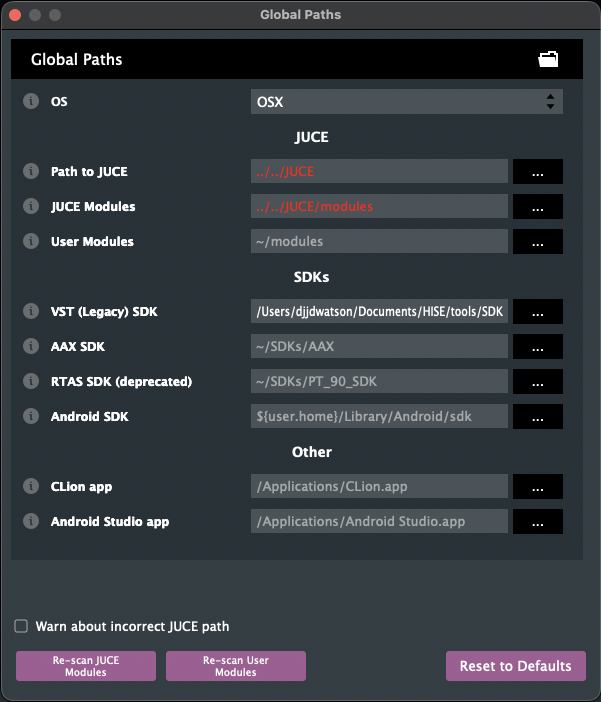601x702 pixels.
Task: Show info for VST (Legacy) SDK
Action: pos(30,311)
